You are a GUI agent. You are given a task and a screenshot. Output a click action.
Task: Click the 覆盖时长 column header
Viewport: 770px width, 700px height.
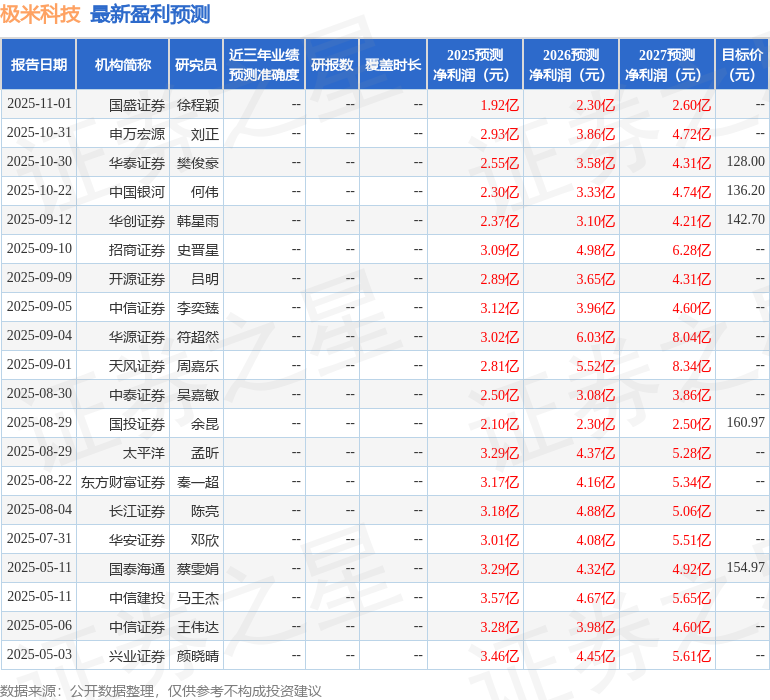(x=393, y=65)
